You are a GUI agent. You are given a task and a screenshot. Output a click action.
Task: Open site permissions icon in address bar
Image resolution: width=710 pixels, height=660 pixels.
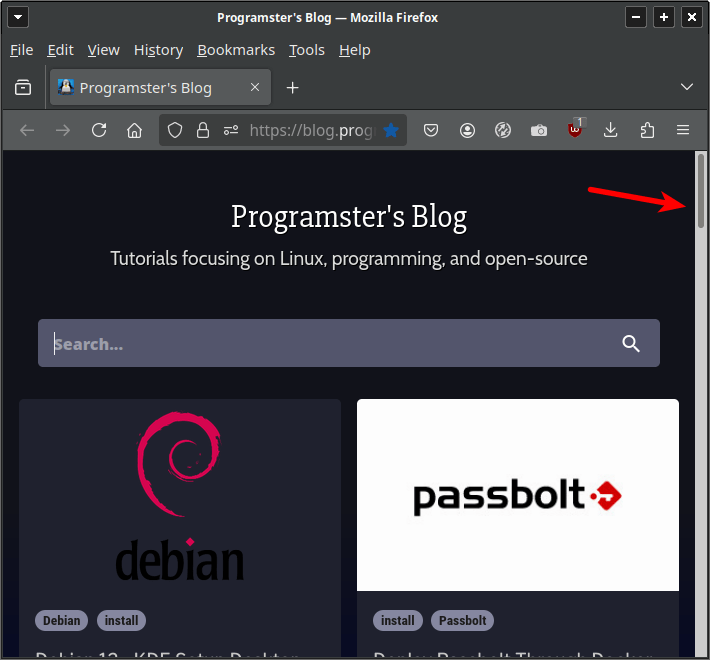point(231,130)
